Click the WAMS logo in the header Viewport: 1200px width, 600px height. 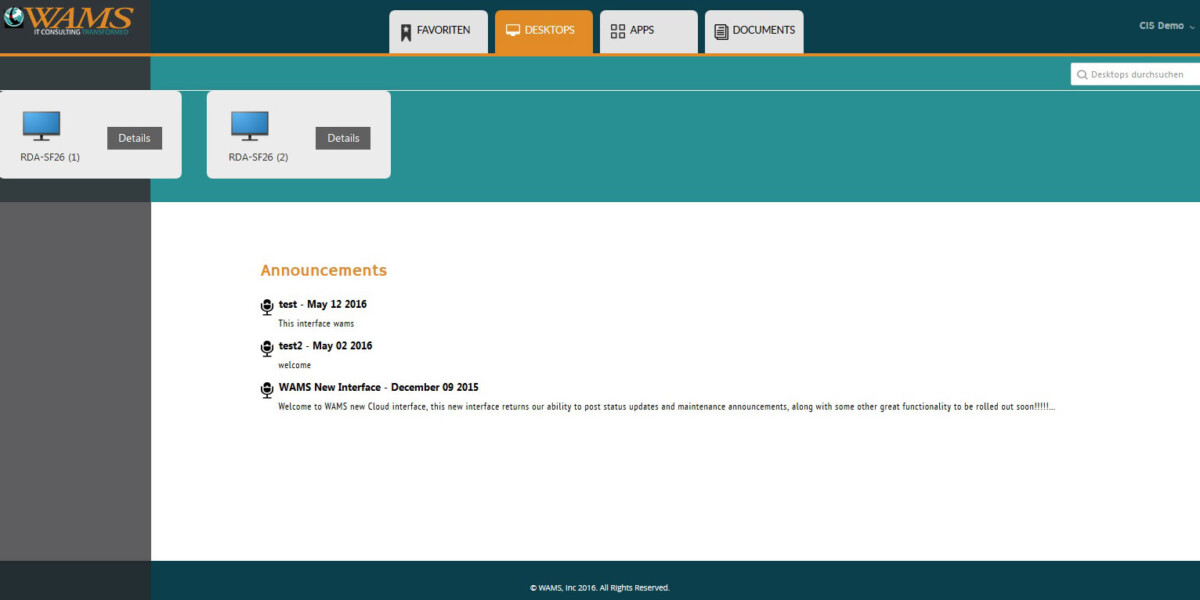(70, 20)
